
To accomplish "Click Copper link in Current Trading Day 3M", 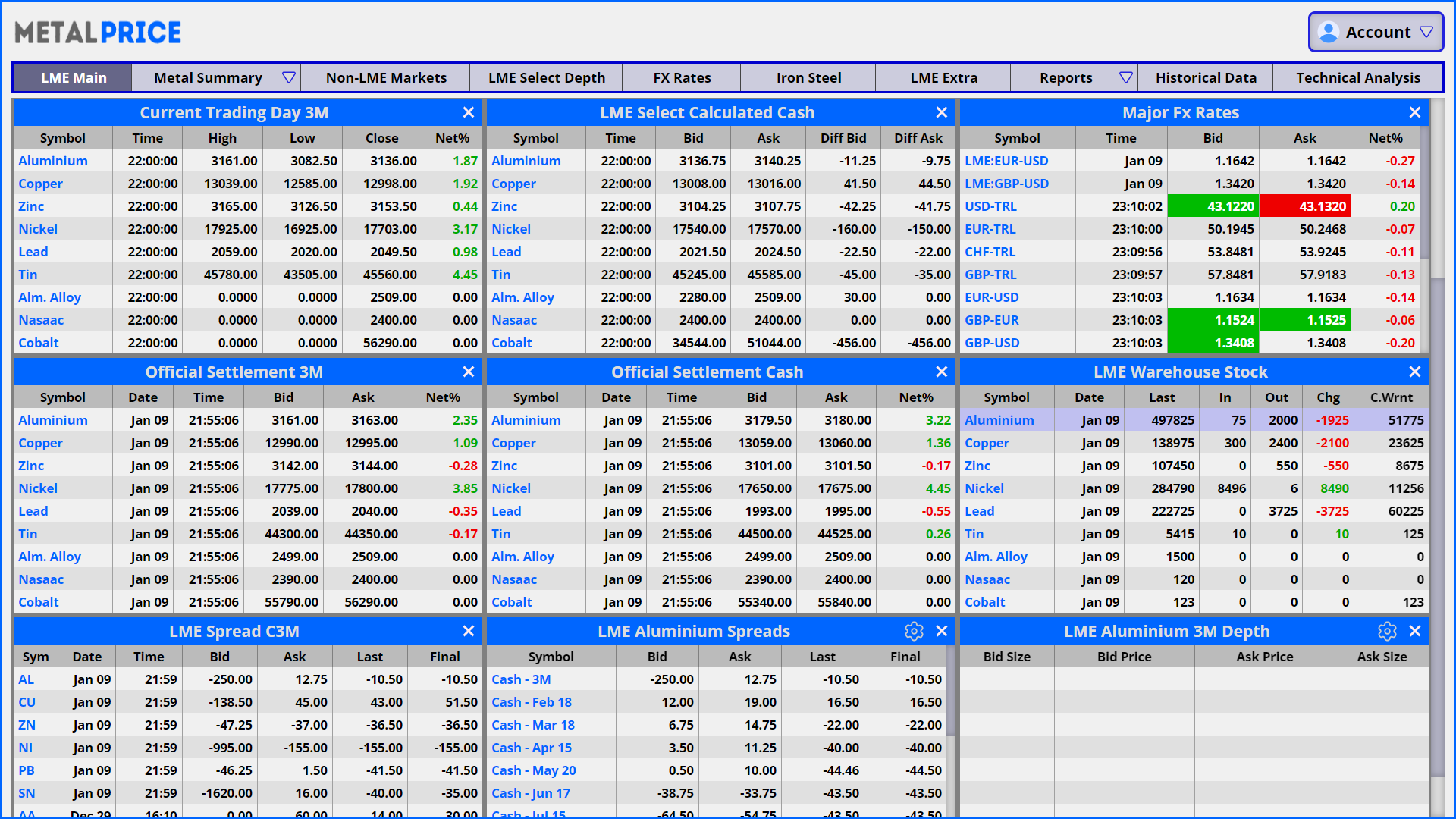I will [x=41, y=184].
